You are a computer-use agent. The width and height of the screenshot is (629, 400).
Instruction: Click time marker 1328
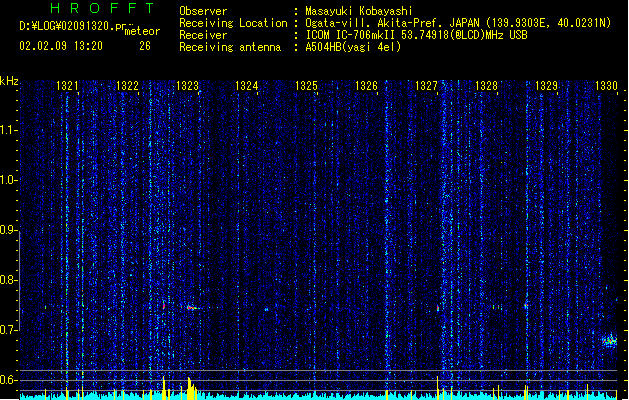click(x=486, y=86)
